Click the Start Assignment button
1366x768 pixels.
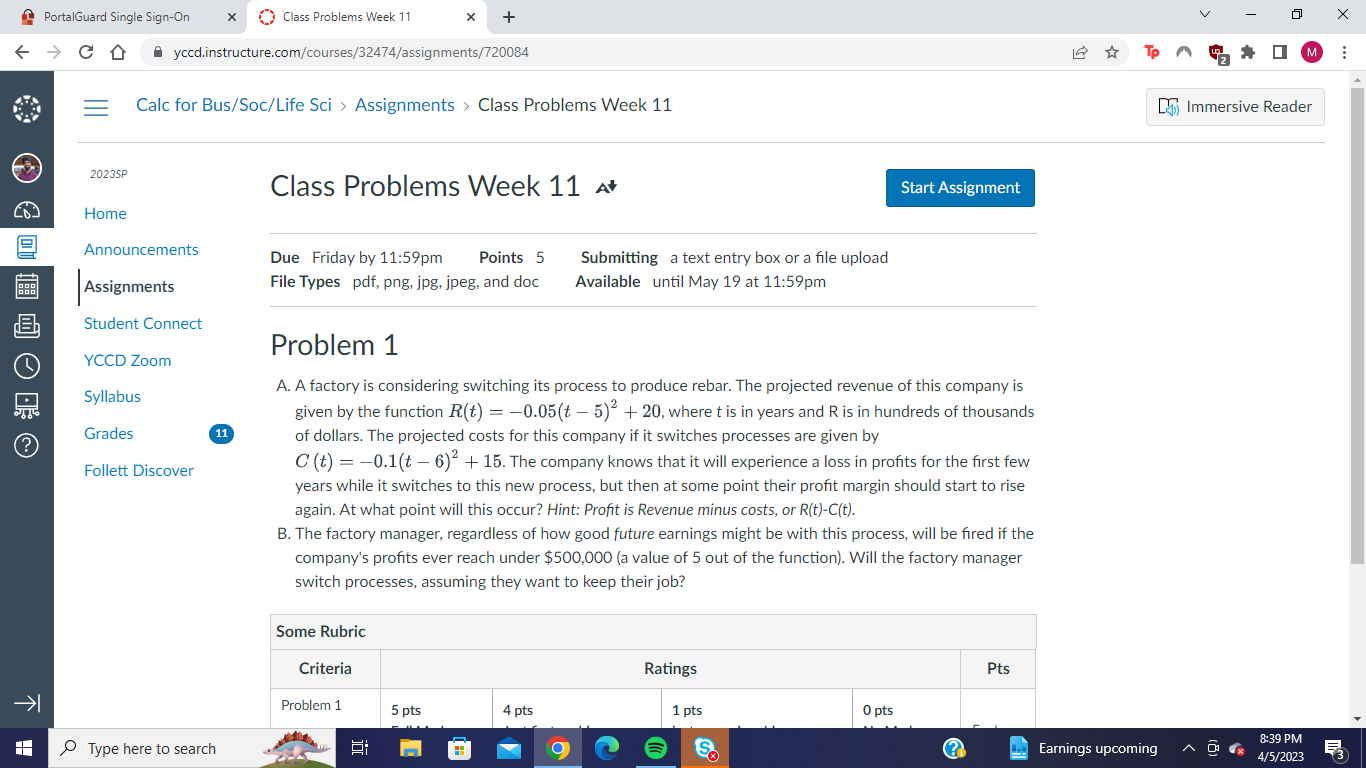tap(959, 188)
